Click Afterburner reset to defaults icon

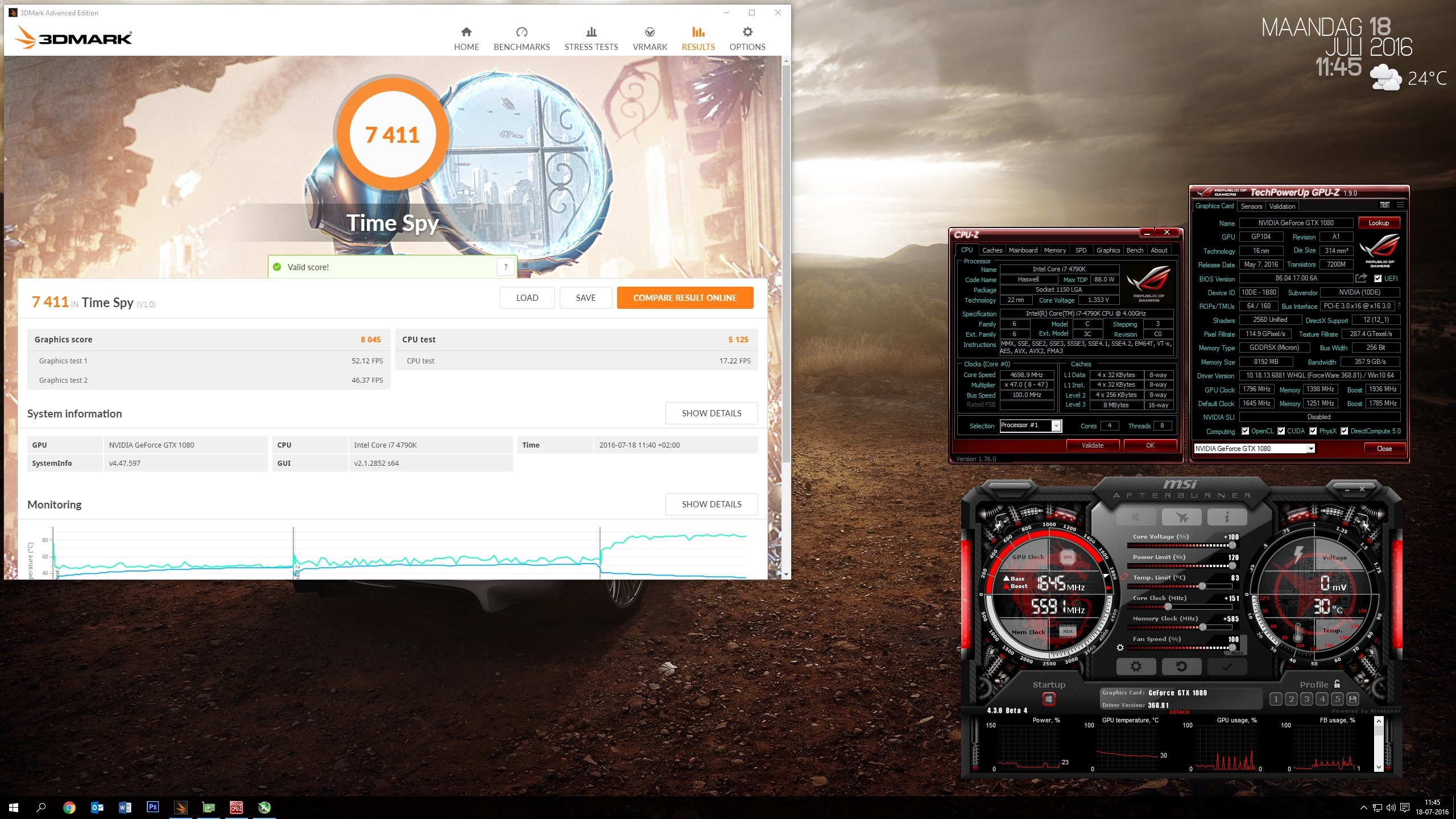[1181, 667]
